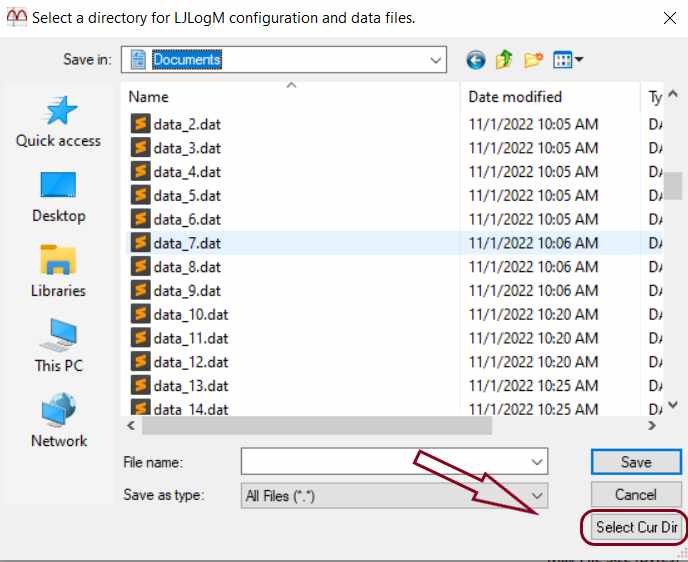Select the data_7.dat file
The image size is (688, 562).
click(x=188, y=243)
